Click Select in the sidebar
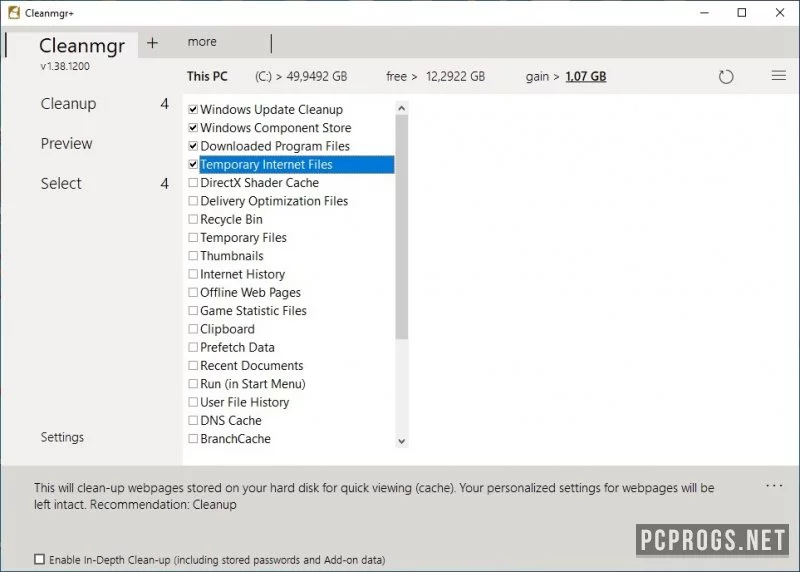This screenshot has width=800, height=572. (x=61, y=183)
